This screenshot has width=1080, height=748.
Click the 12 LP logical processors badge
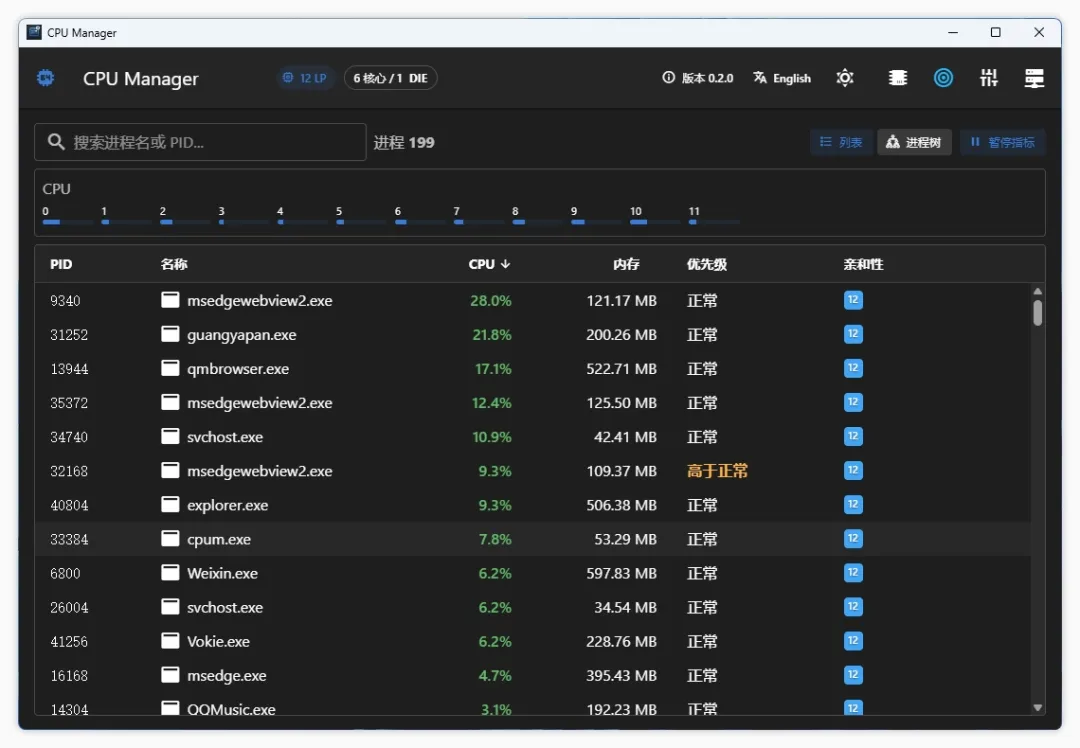tap(305, 78)
